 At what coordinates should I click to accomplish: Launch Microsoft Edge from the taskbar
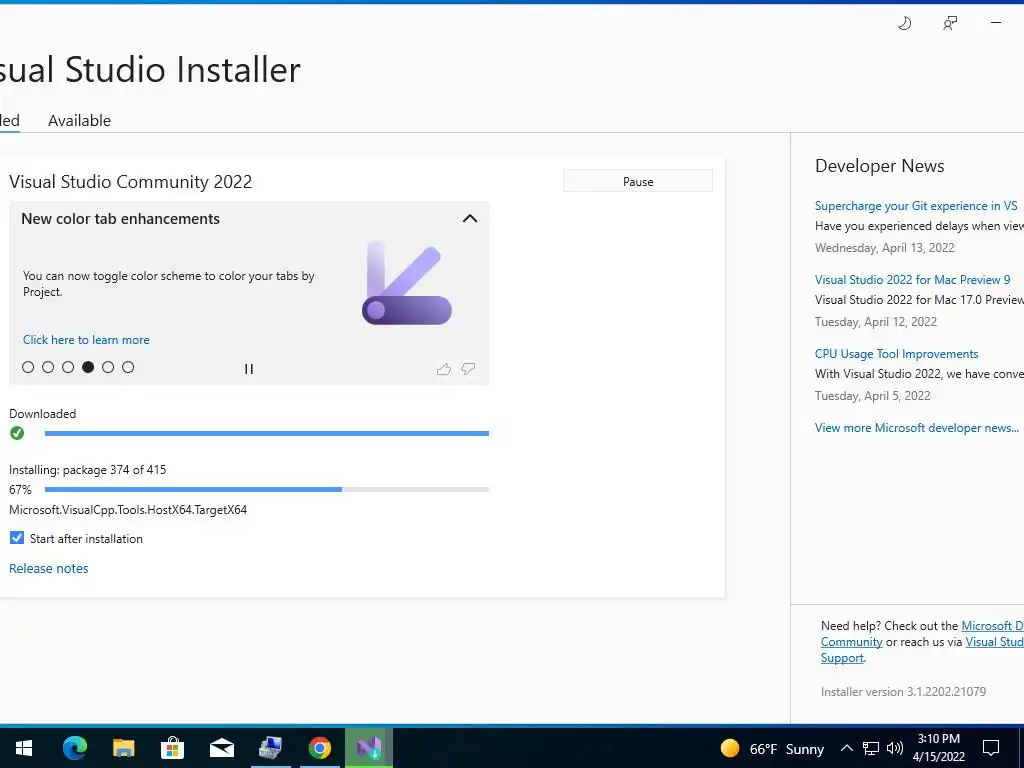(x=74, y=748)
